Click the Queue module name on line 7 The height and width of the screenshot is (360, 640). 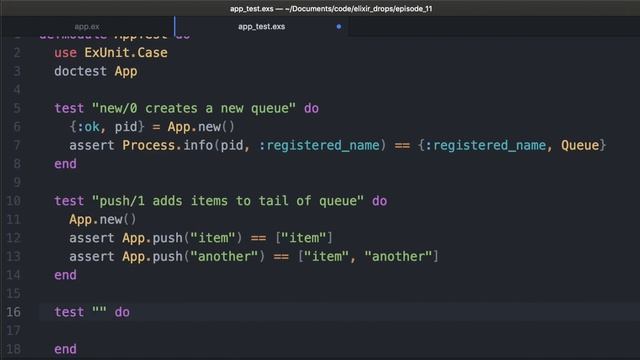click(580, 145)
